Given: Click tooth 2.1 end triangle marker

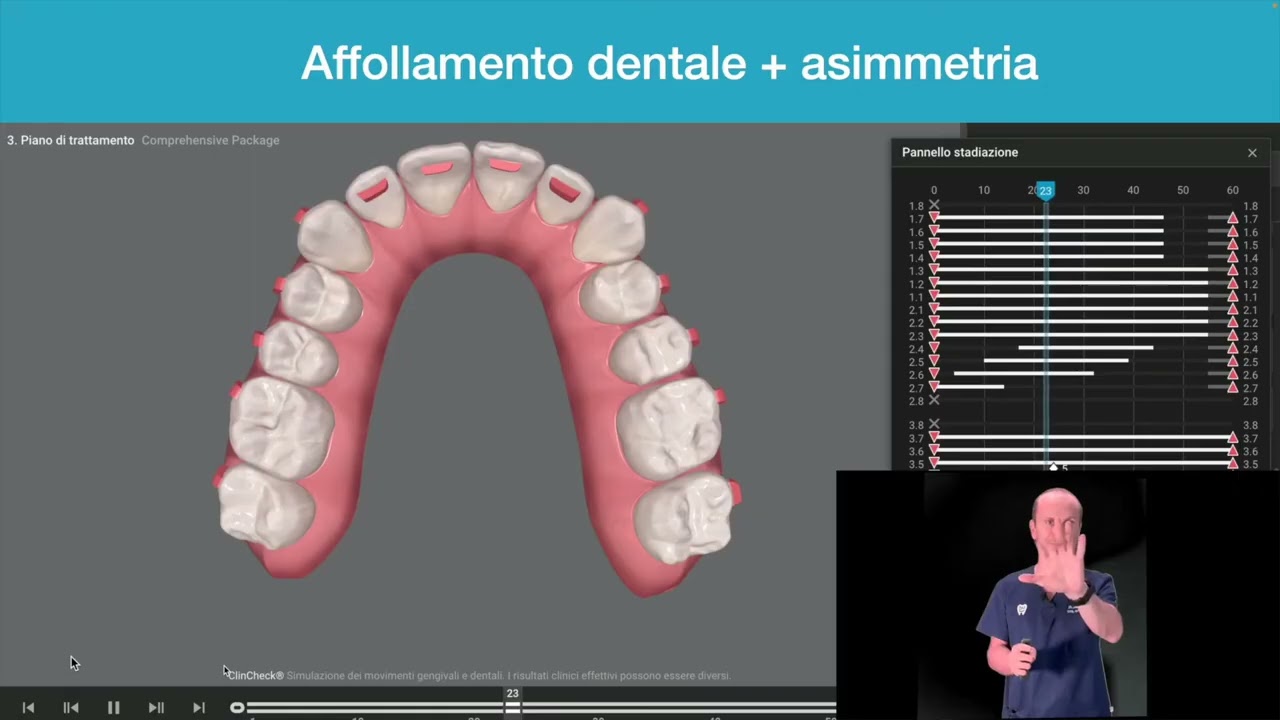Looking at the screenshot, I should click(x=1232, y=308).
